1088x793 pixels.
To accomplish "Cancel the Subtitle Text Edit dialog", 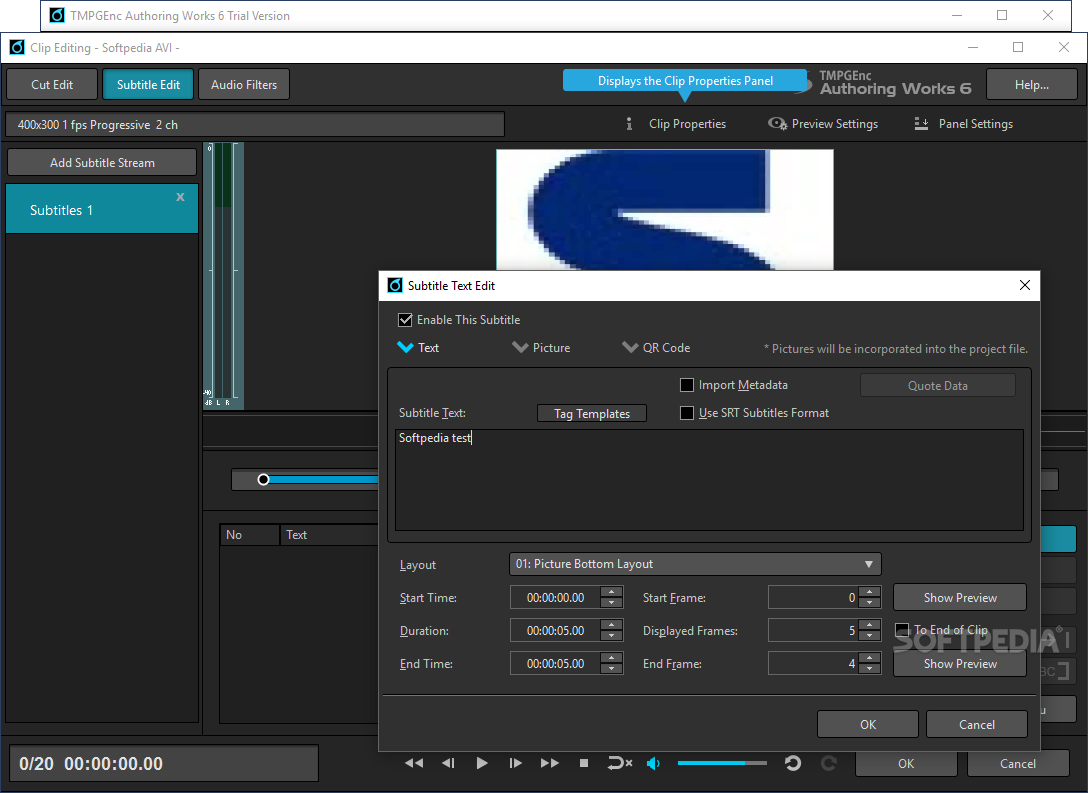I will (x=977, y=724).
